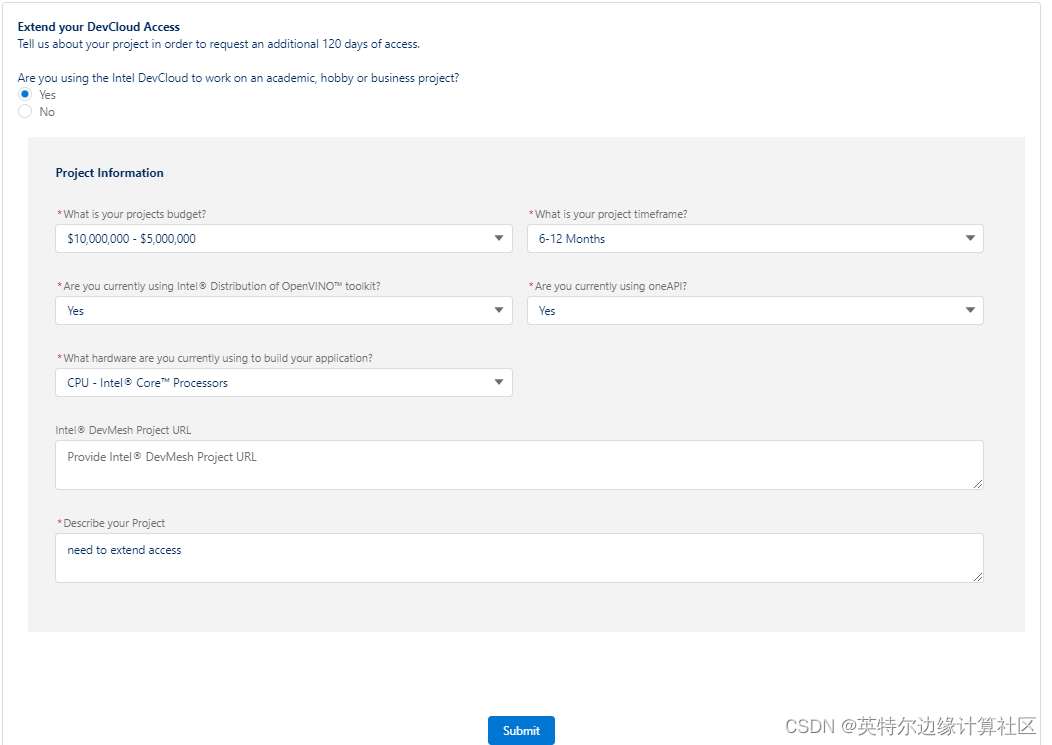This screenshot has height=745, width=1052.
Task: Select the No radio button
Action: coord(24,111)
